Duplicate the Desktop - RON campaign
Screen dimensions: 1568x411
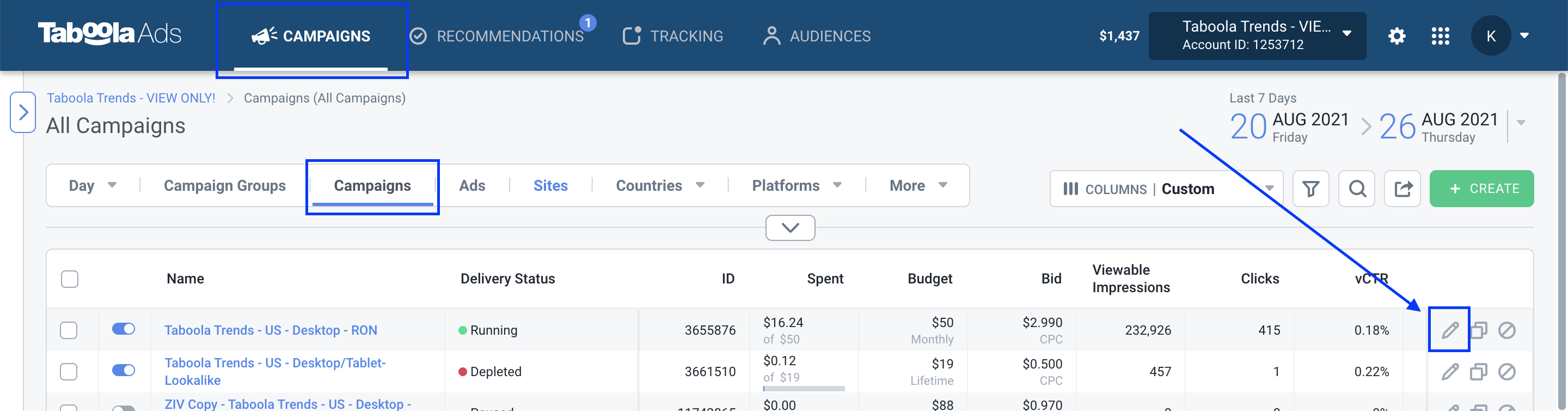pos(1479,330)
